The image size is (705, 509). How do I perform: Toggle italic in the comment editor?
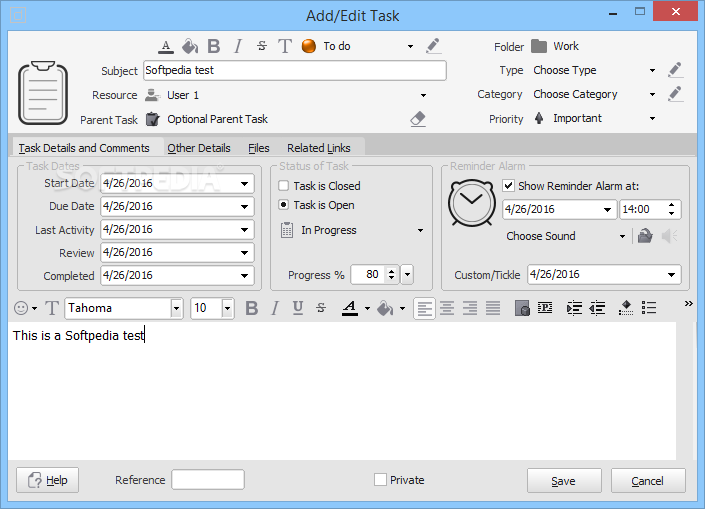[275, 308]
